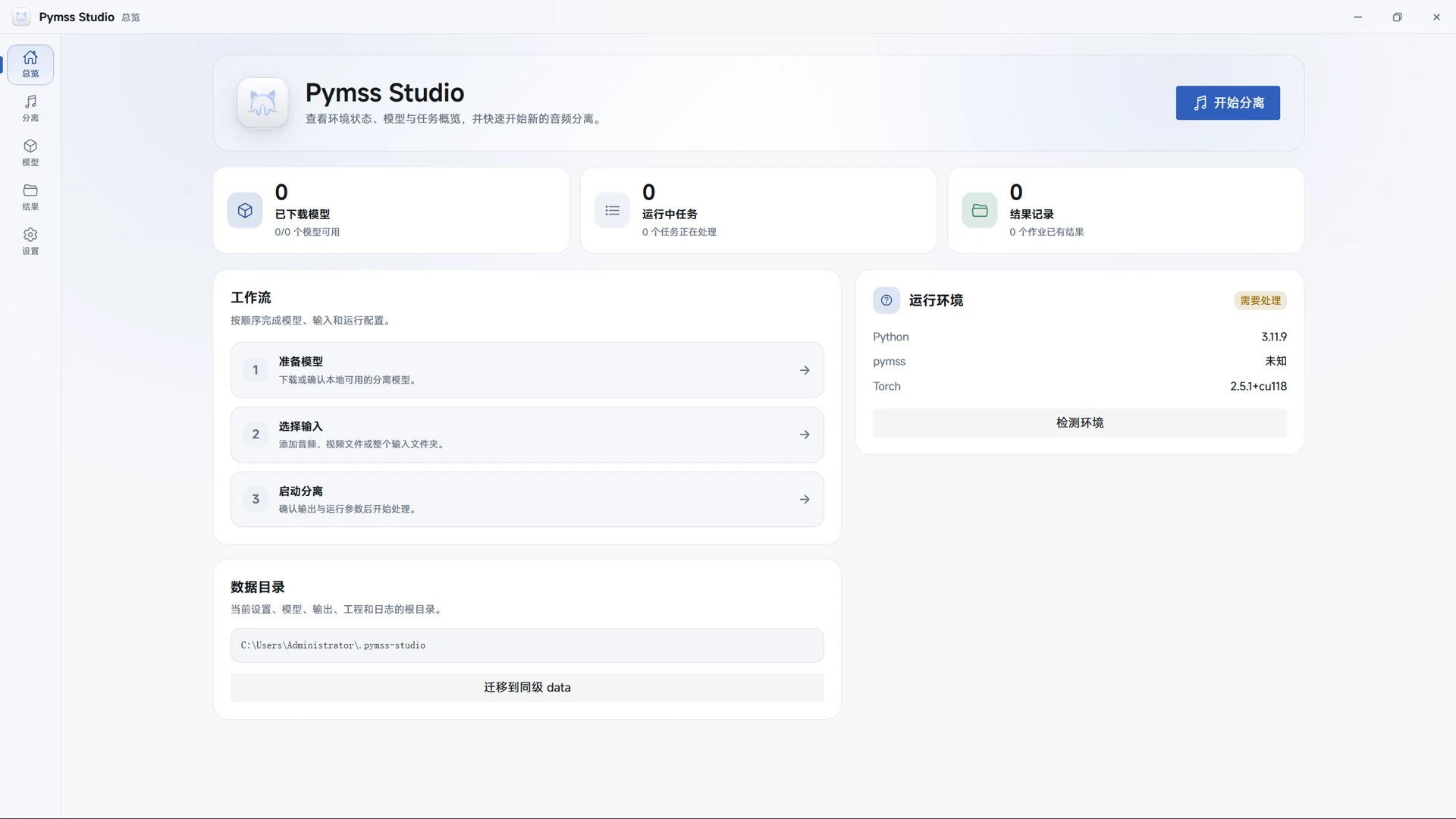This screenshot has height=819, width=1456.
Task: Click the text 确认输出与运行参数后开始处理。
Action: coord(349,509)
